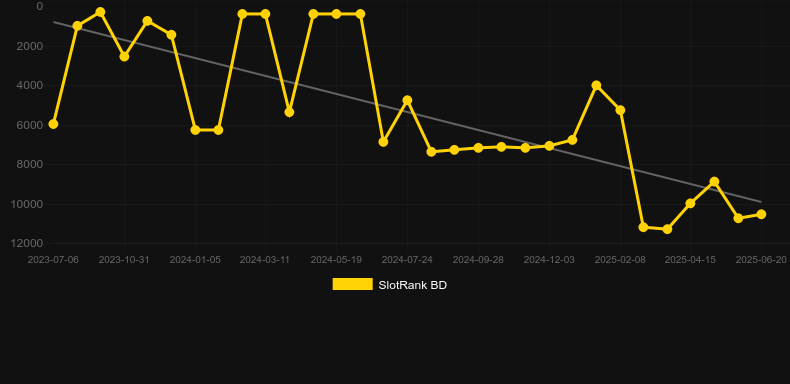Click the 2024-01-05 x-axis label
The width and height of the screenshot is (790, 384).
tap(195, 260)
